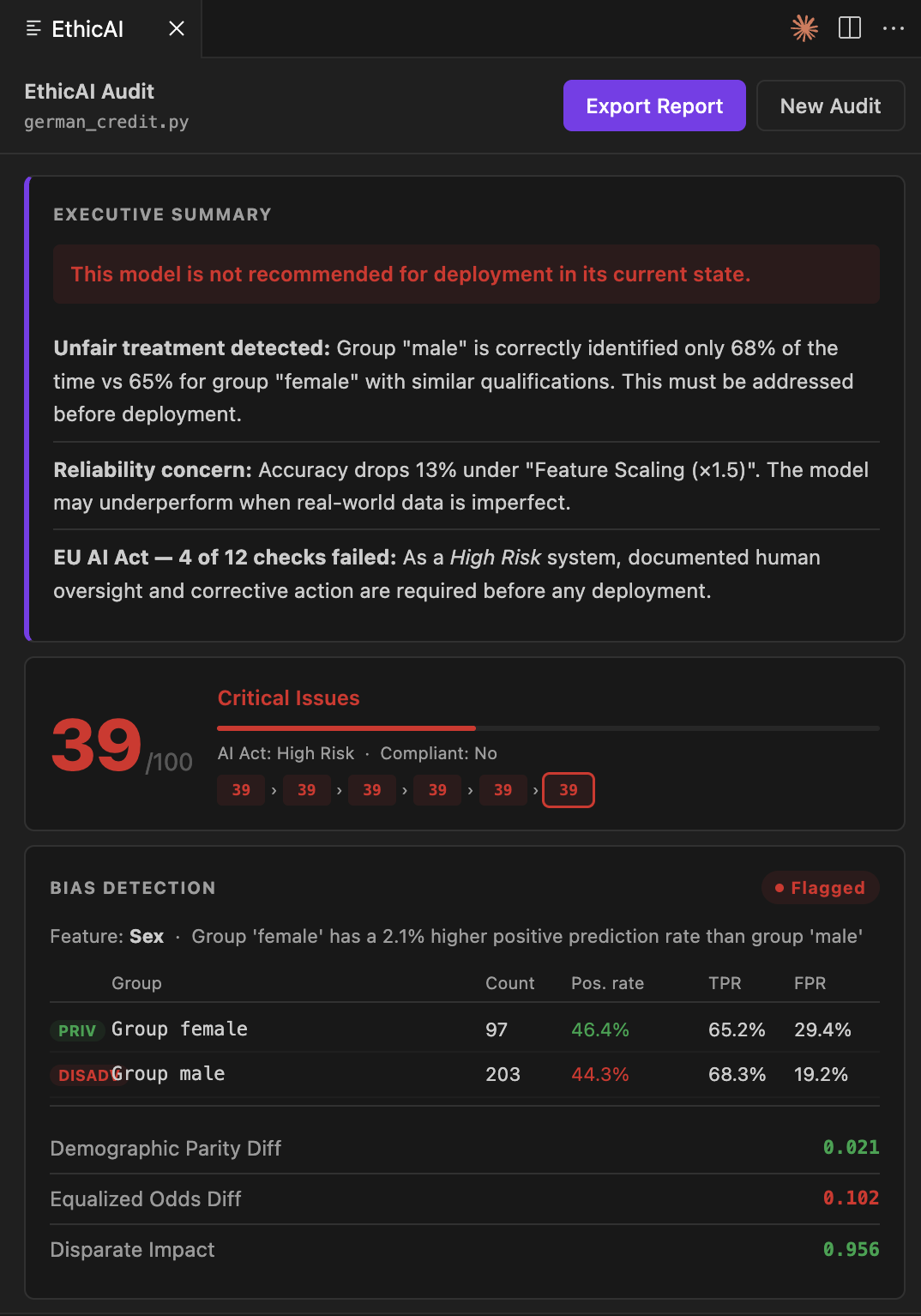
Task: Click the Critical Issues progress bar
Action: pyautogui.click(x=549, y=727)
